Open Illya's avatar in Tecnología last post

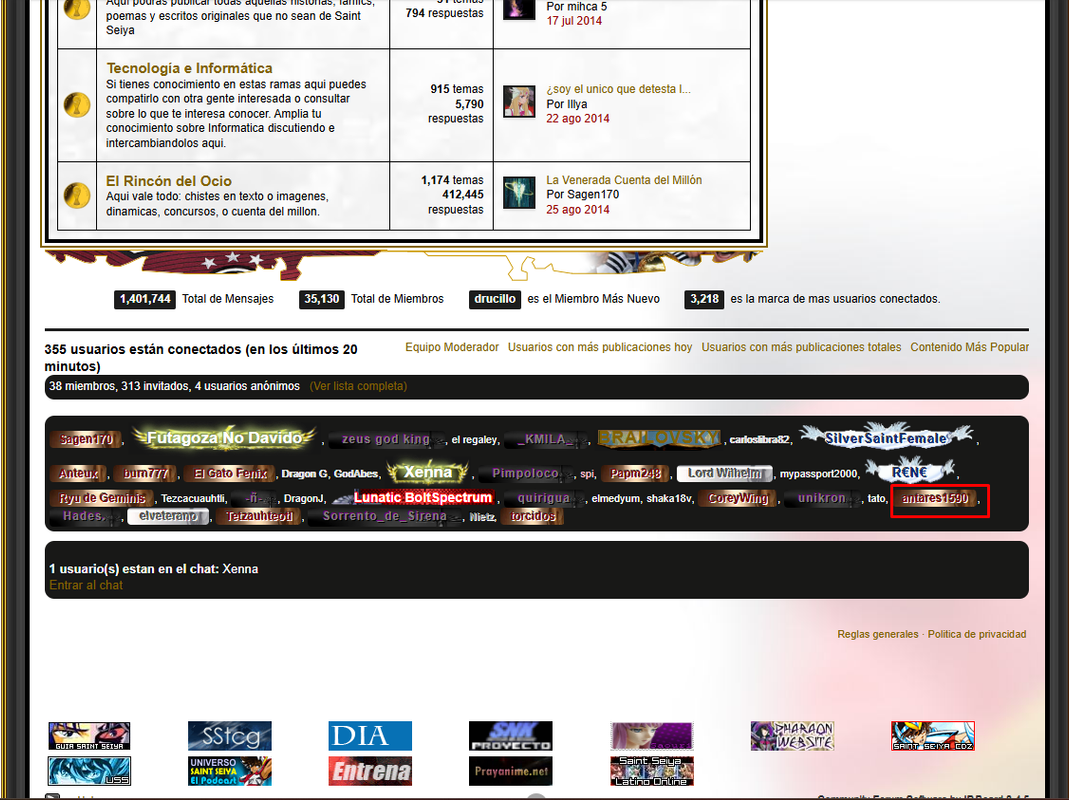[519, 102]
